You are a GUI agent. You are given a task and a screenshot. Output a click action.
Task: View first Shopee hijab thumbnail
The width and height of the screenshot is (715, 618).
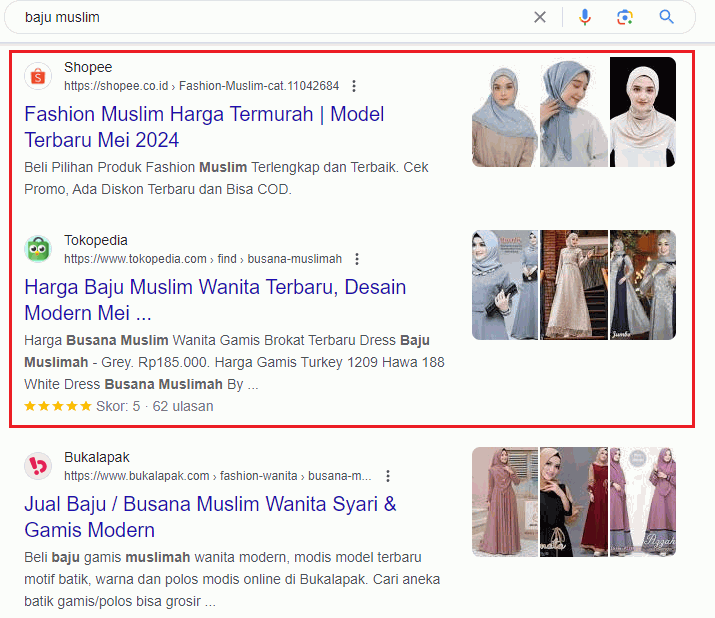(x=504, y=112)
